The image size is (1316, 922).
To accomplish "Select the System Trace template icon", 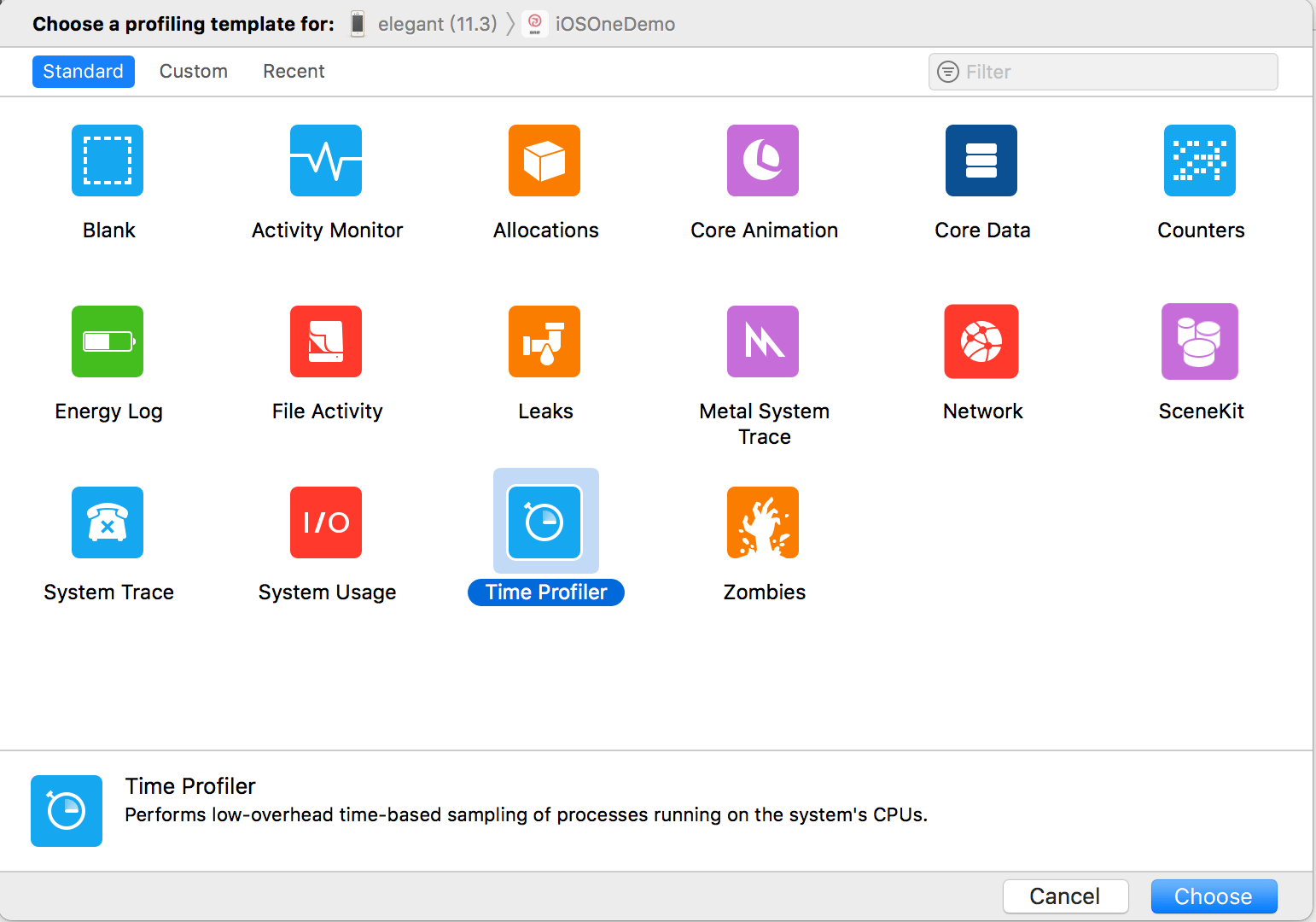I will (108, 522).
